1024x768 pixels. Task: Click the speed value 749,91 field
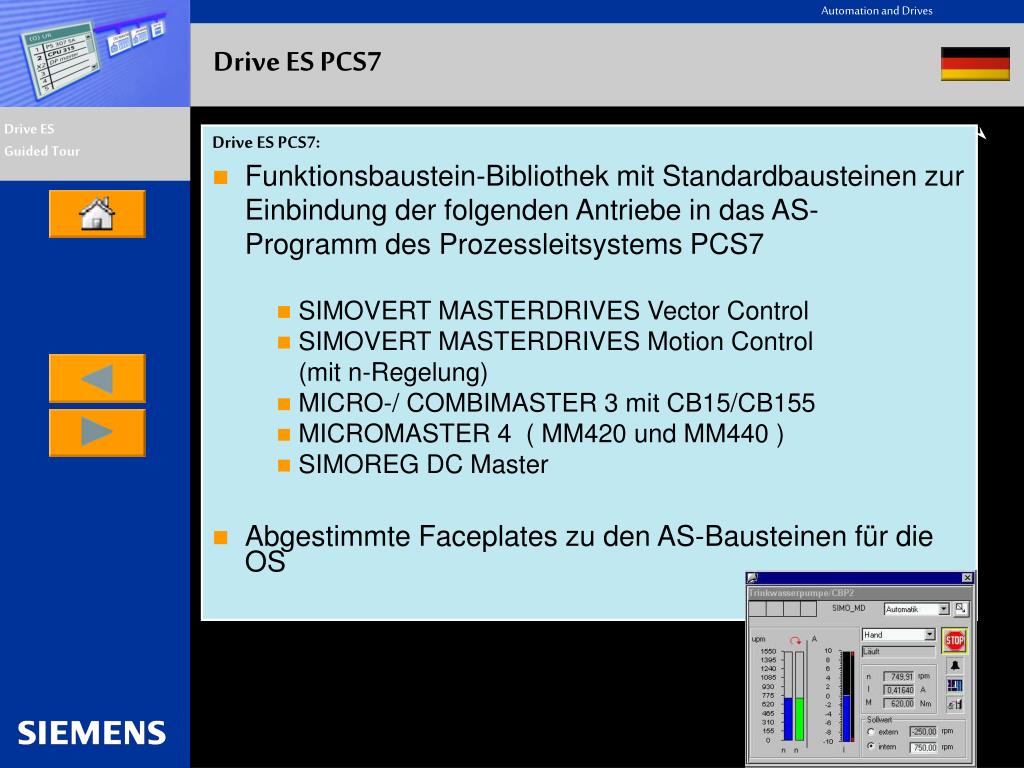pyautogui.click(x=899, y=676)
